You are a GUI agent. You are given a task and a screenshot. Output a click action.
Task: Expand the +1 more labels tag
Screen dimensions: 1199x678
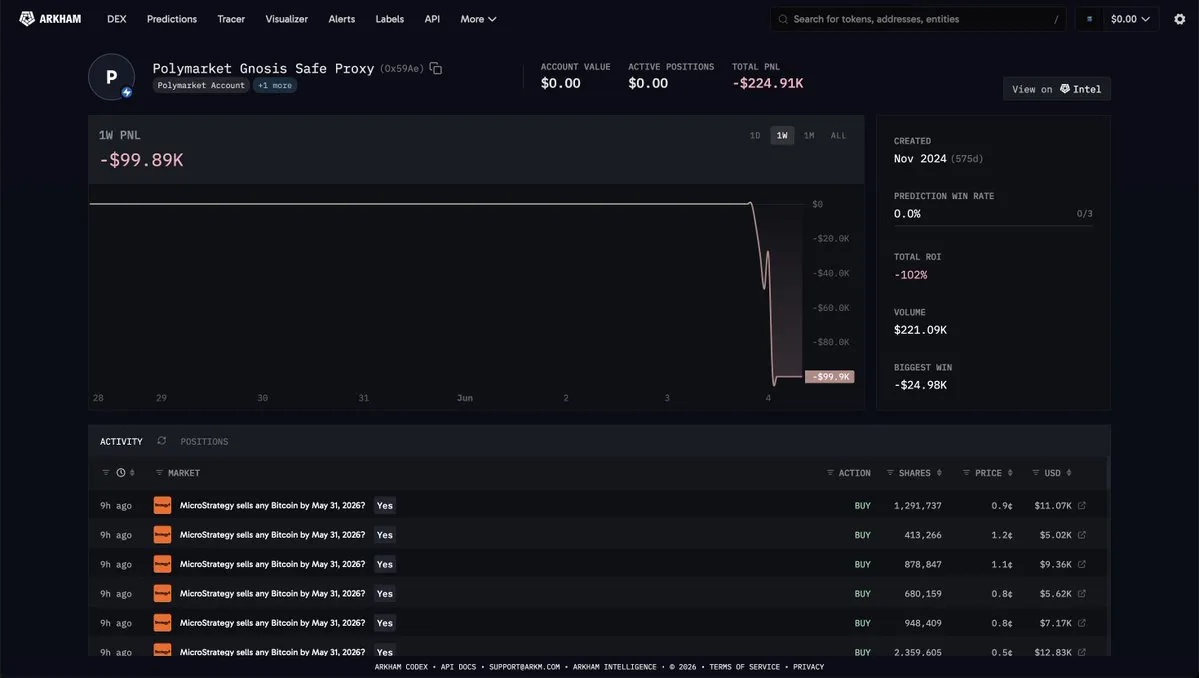click(275, 85)
